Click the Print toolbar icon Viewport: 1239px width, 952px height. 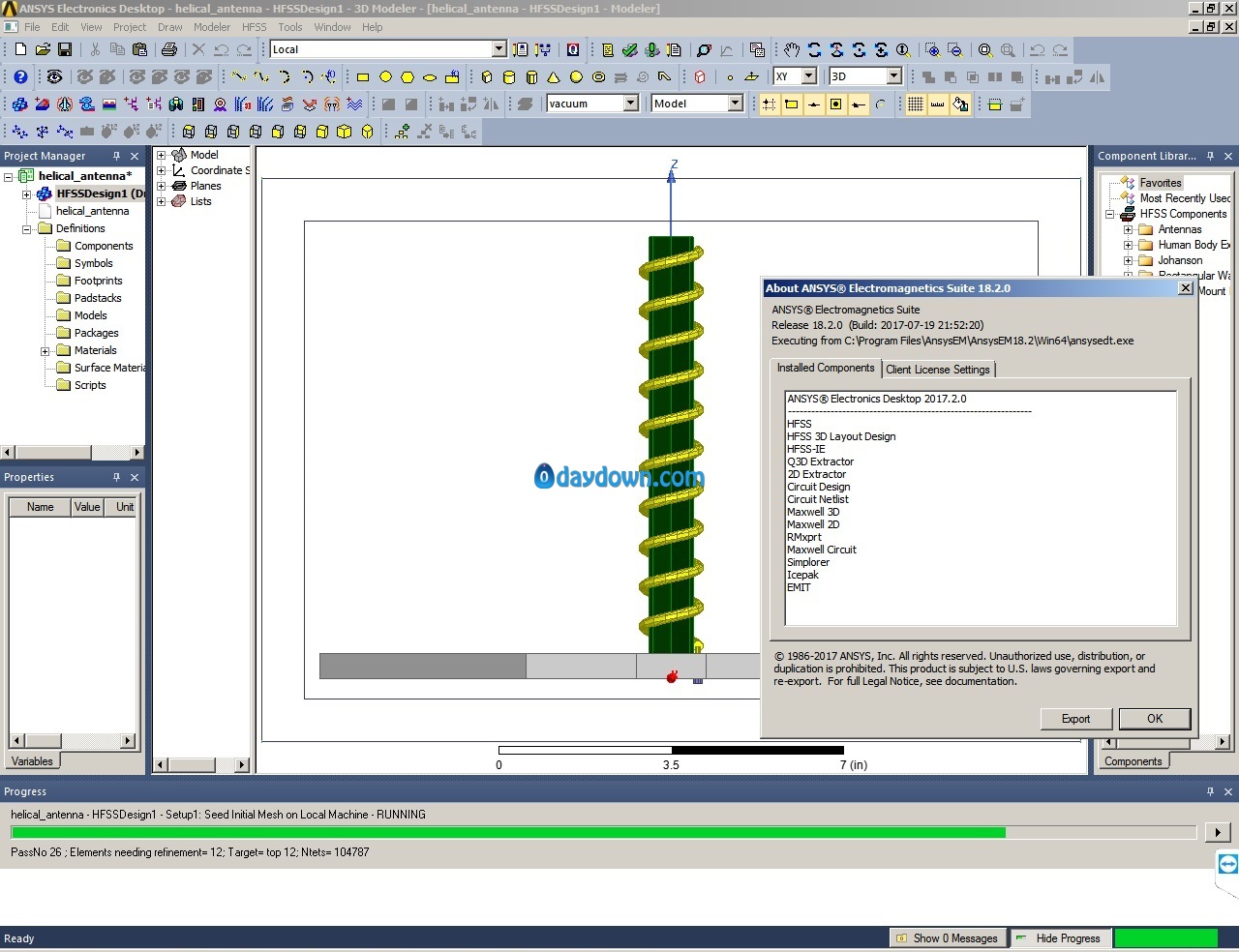[x=169, y=49]
